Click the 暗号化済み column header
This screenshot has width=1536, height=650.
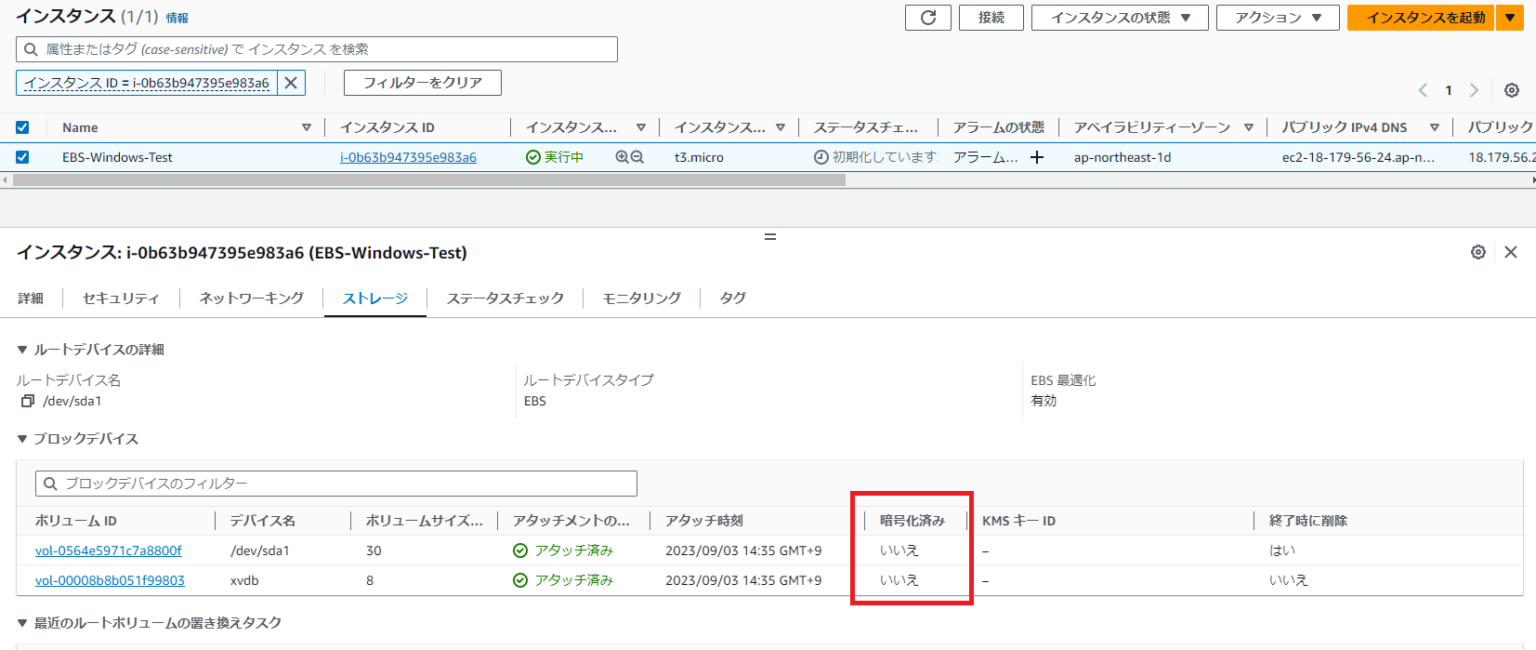pyautogui.click(x=912, y=520)
